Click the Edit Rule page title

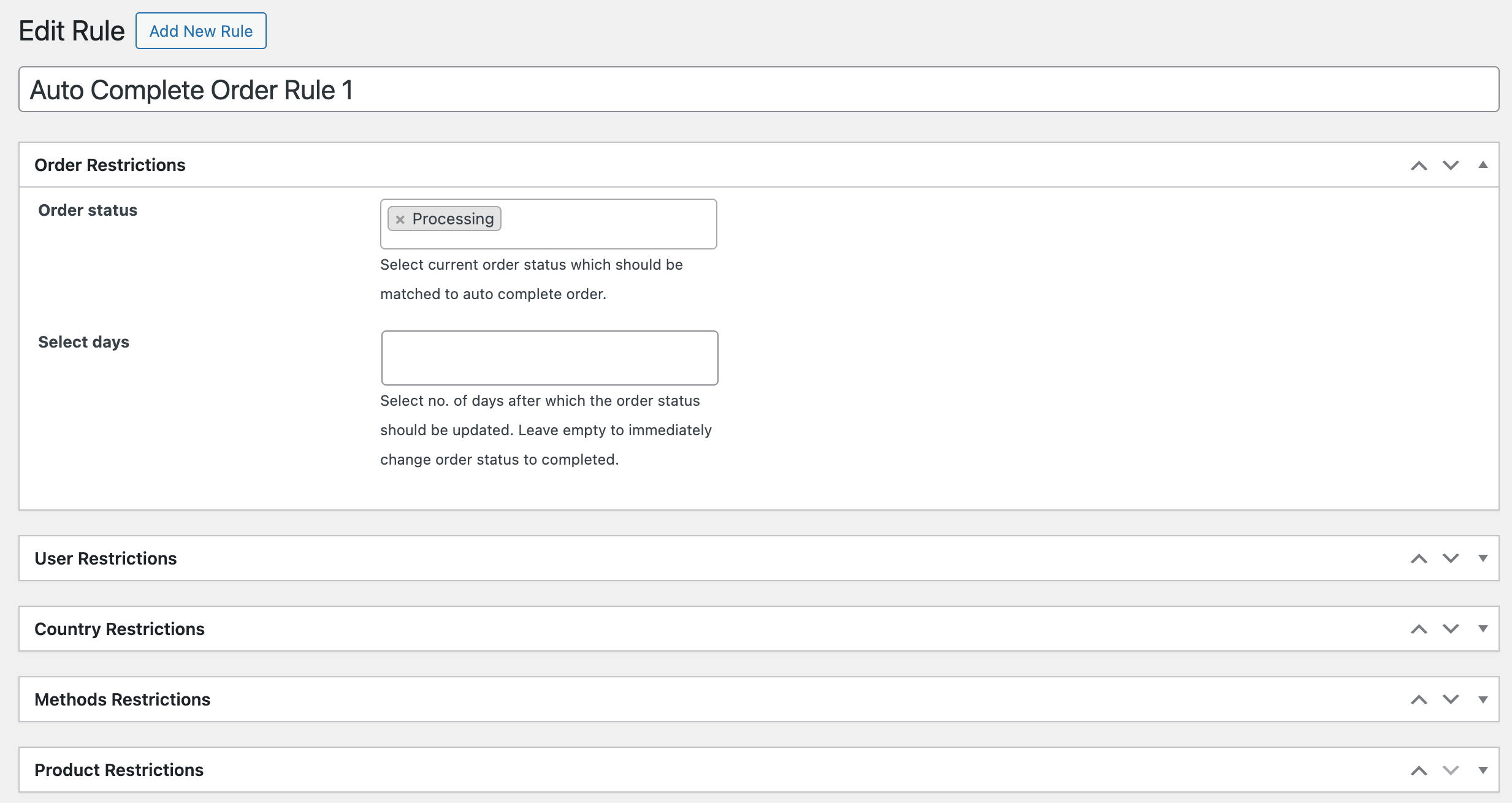click(71, 29)
